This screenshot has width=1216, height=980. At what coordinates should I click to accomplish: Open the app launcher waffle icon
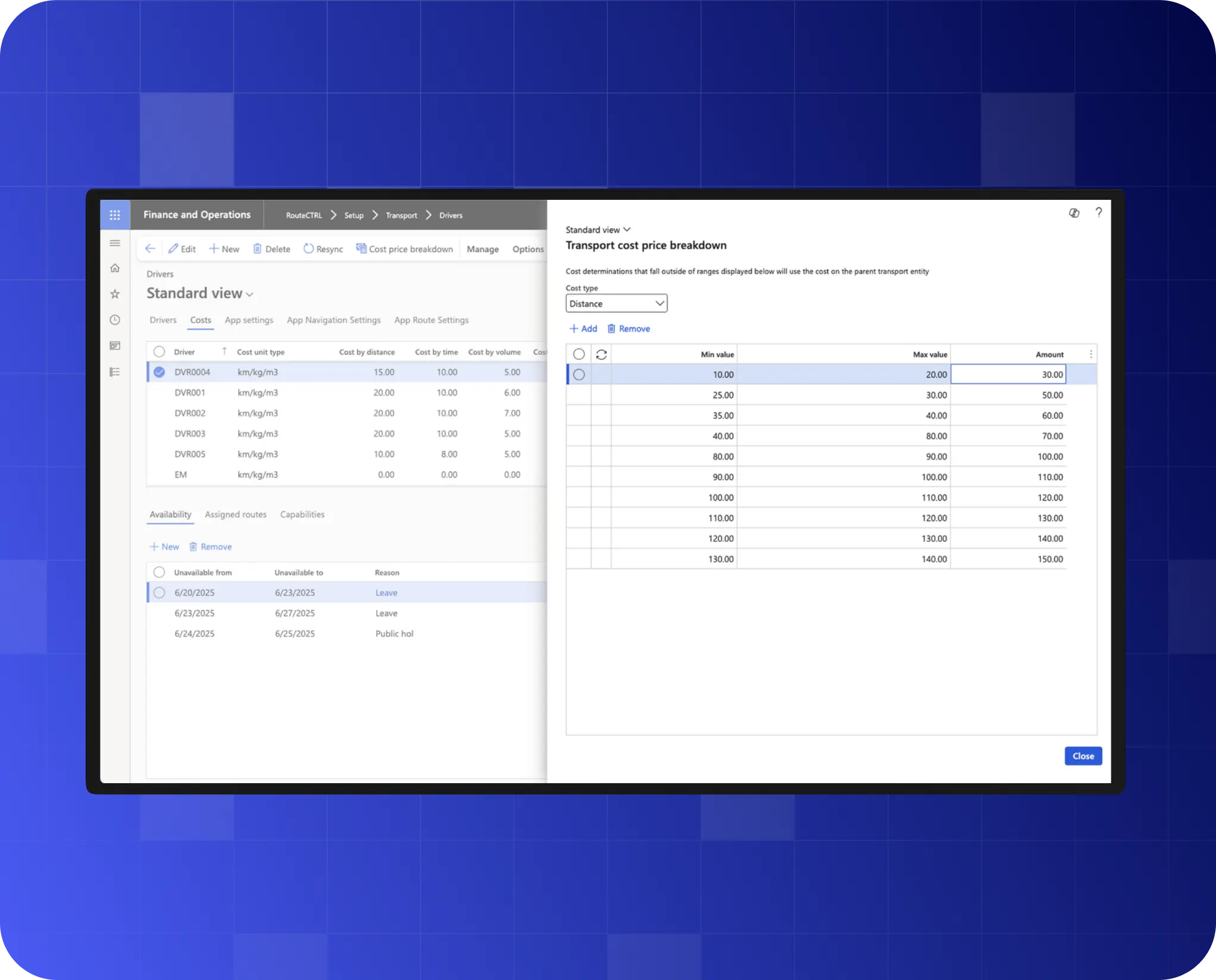click(115, 215)
